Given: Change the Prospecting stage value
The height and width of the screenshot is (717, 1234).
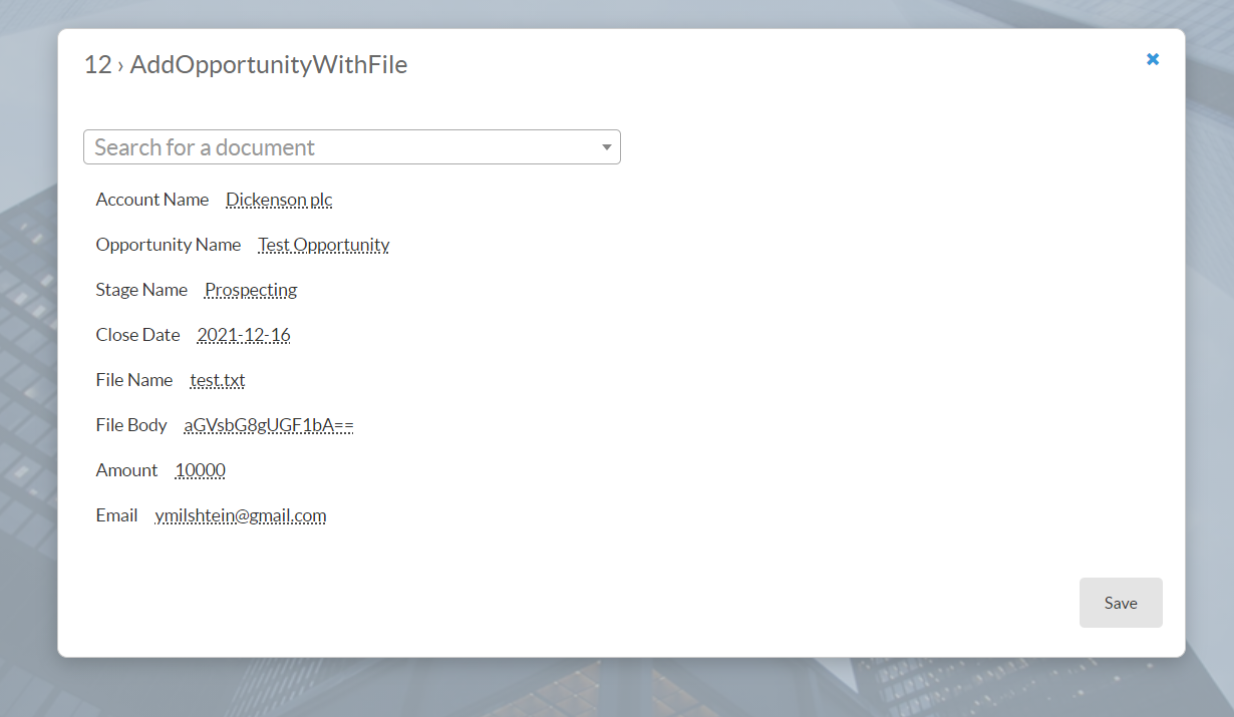Looking at the screenshot, I should pos(251,290).
